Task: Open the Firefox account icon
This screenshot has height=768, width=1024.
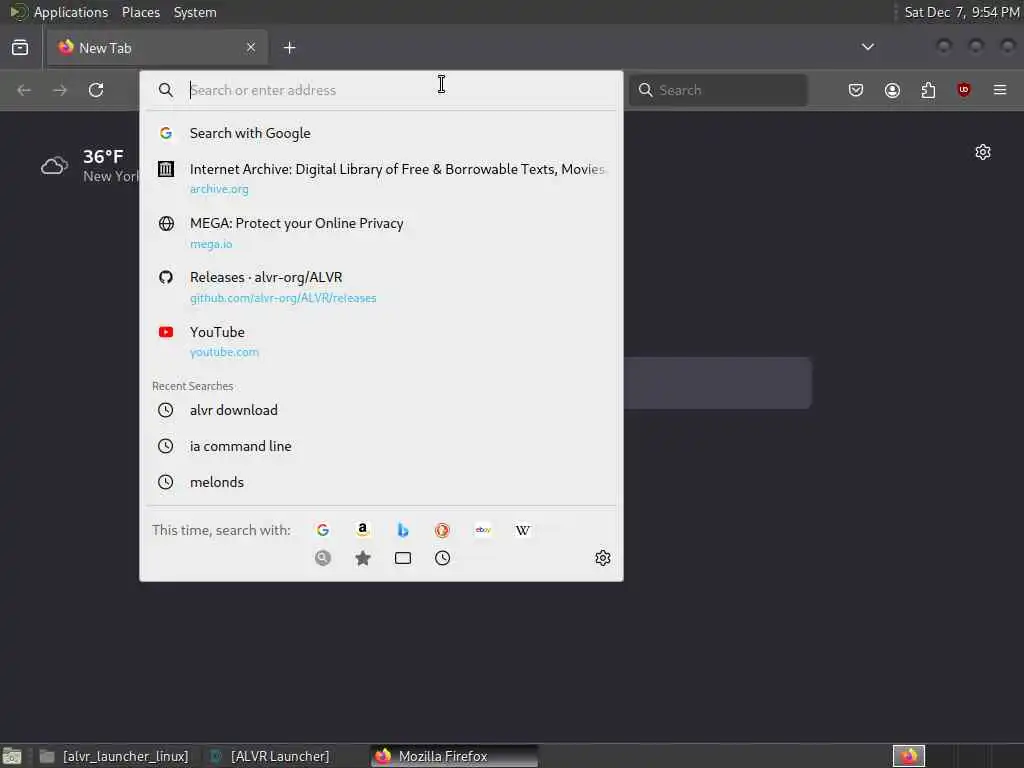Action: (x=892, y=90)
